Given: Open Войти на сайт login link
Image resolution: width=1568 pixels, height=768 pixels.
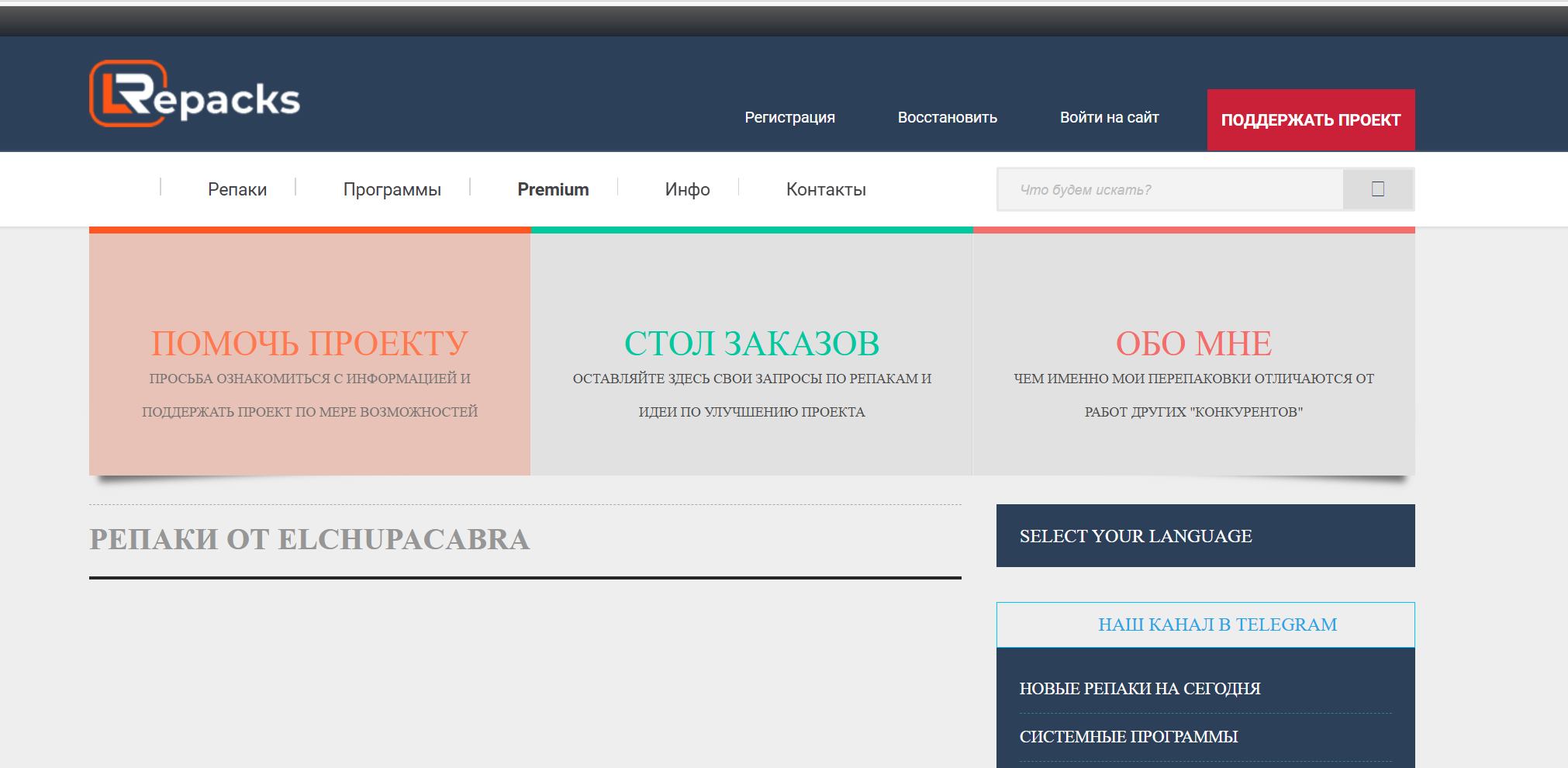Looking at the screenshot, I should pos(1109,118).
